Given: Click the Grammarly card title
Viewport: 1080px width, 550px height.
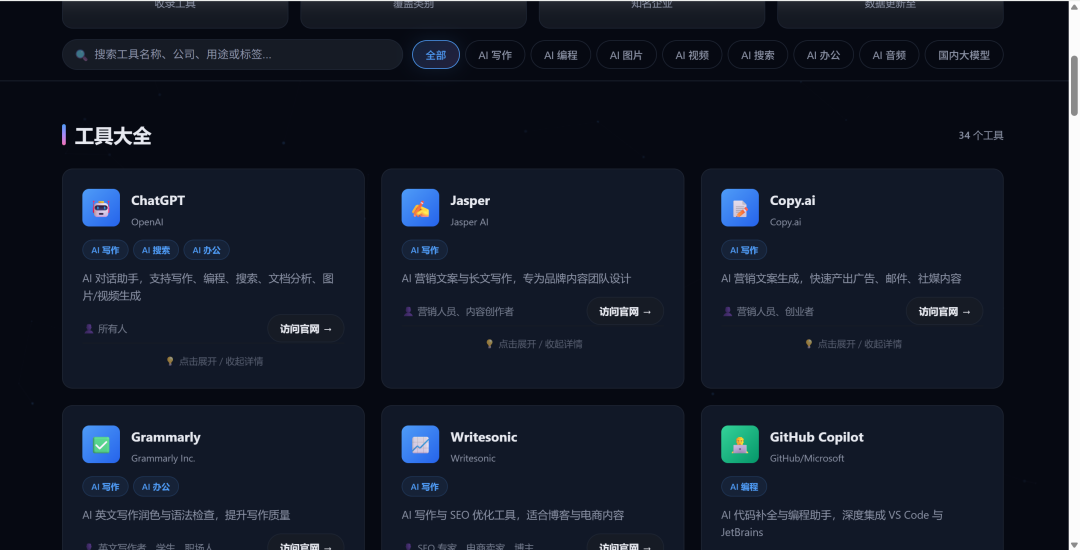Looking at the screenshot, I should point(165,437).
